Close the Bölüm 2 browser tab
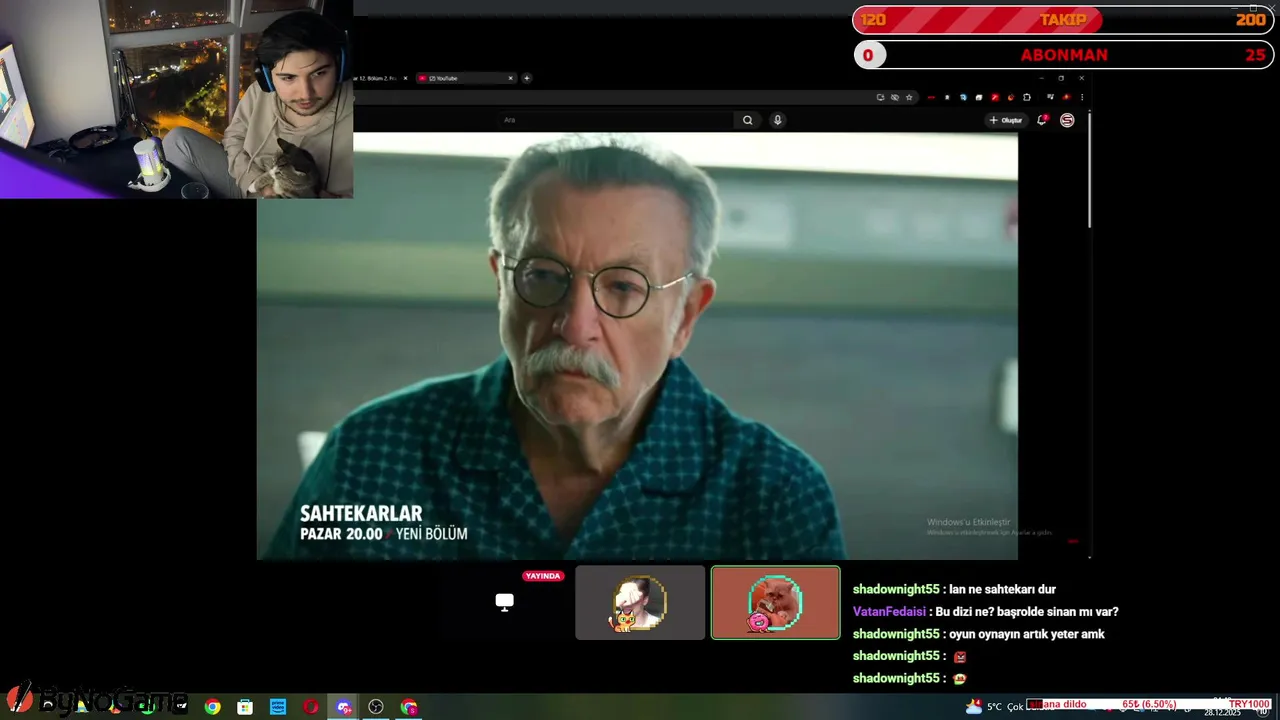 [x=405, y=78]
